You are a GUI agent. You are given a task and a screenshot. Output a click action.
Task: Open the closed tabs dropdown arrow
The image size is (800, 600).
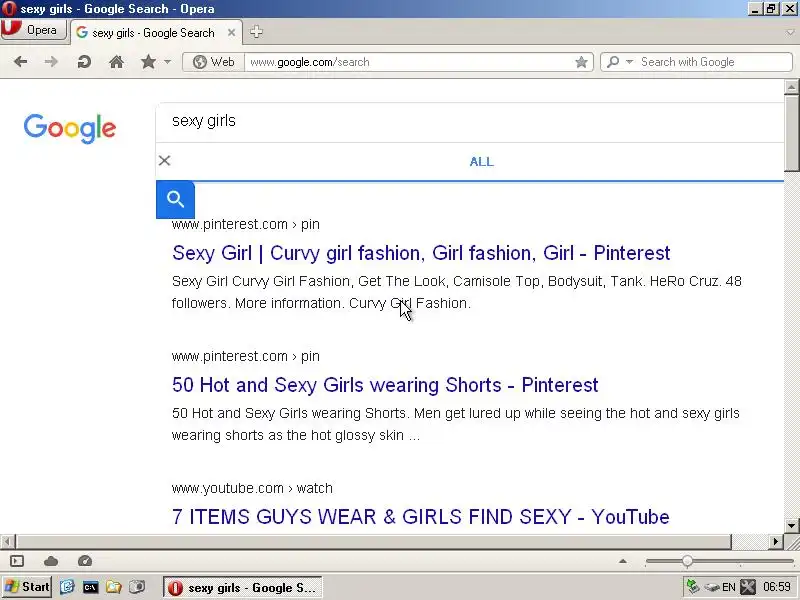pyautogui.click(x=790, y=32)
